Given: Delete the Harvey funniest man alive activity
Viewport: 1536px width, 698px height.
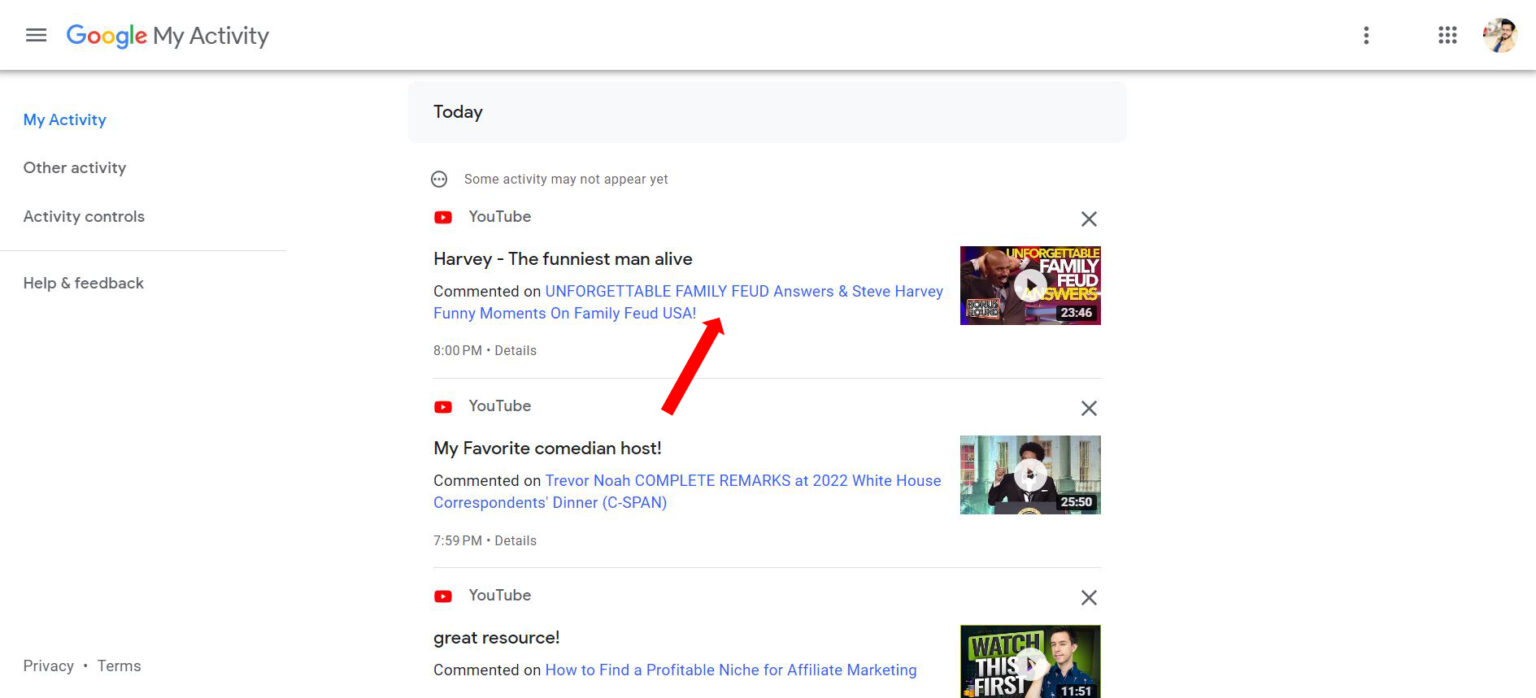Looking at the screenshot, I should pos(1089,219).
